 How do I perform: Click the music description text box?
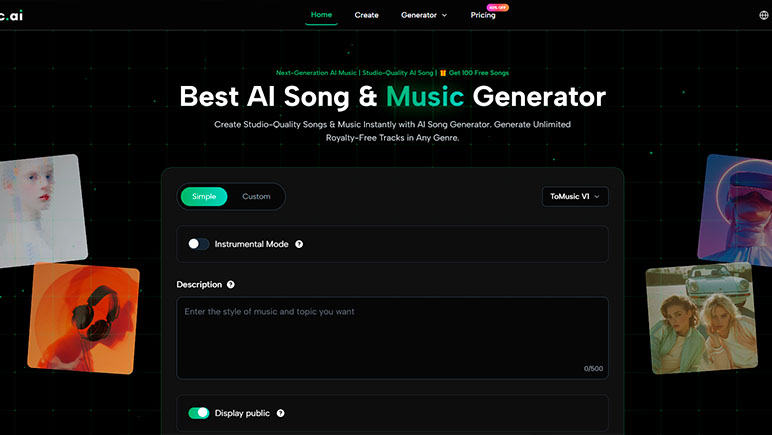click(392, 338)
